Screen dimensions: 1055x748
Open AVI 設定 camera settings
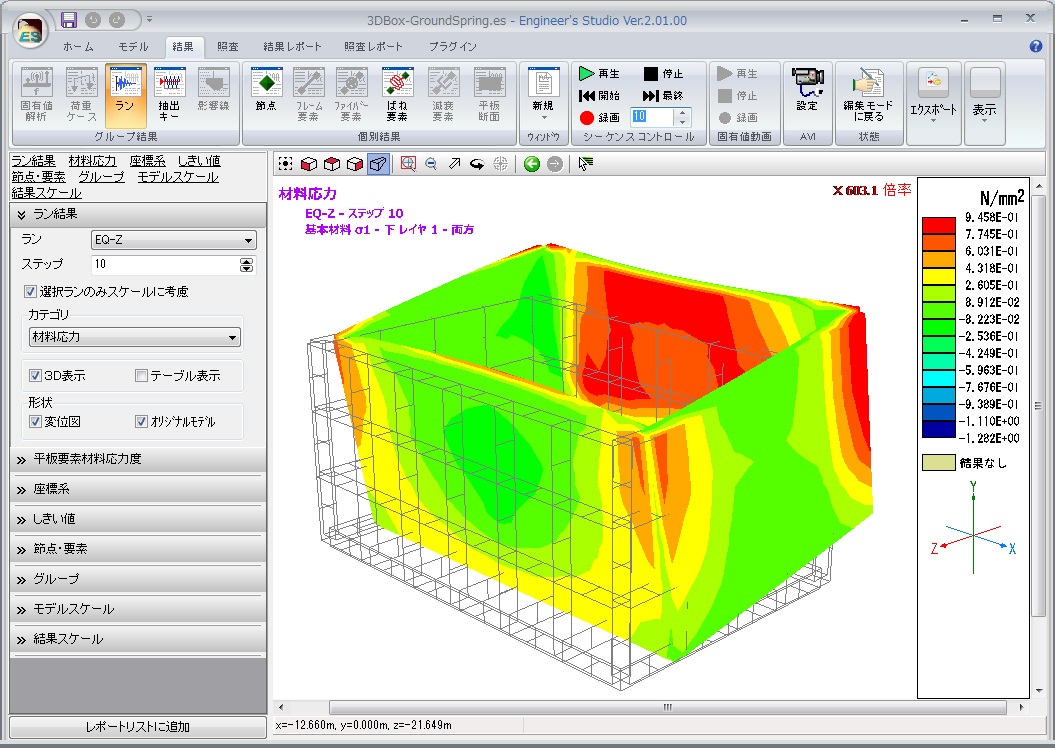(806, 90)
